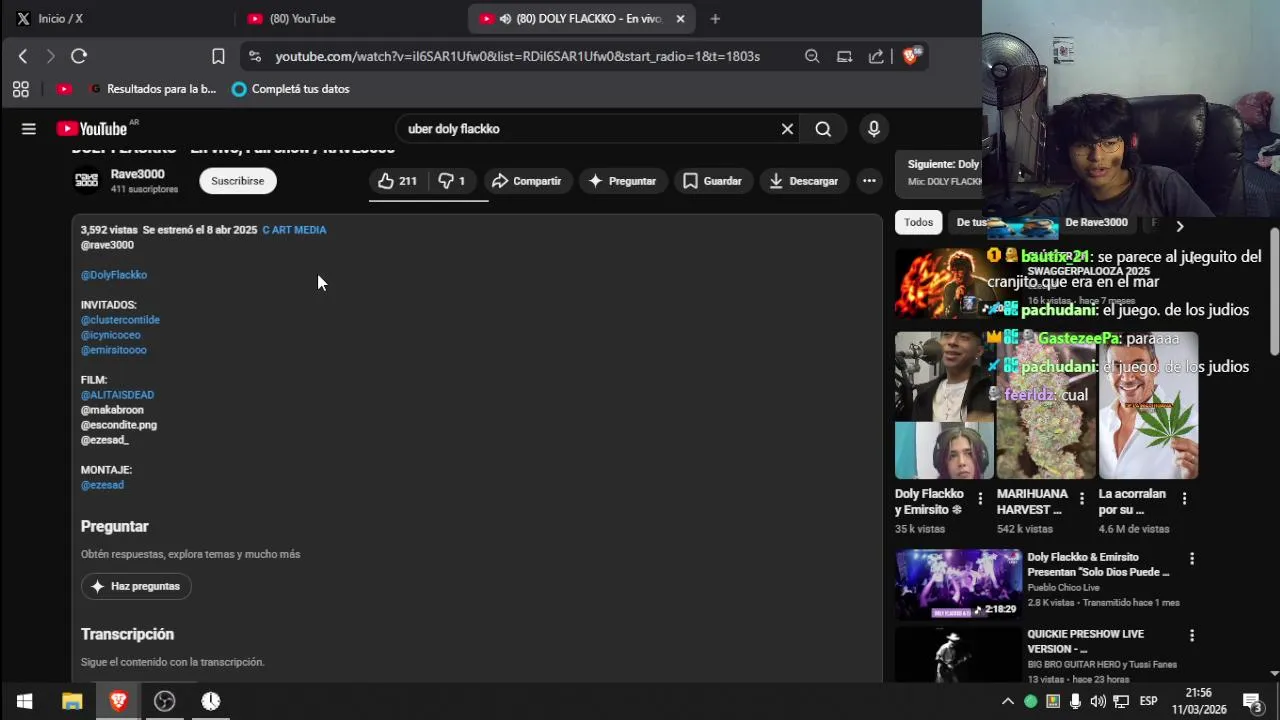Open Brave Shields lion icon

pos(910,56)
